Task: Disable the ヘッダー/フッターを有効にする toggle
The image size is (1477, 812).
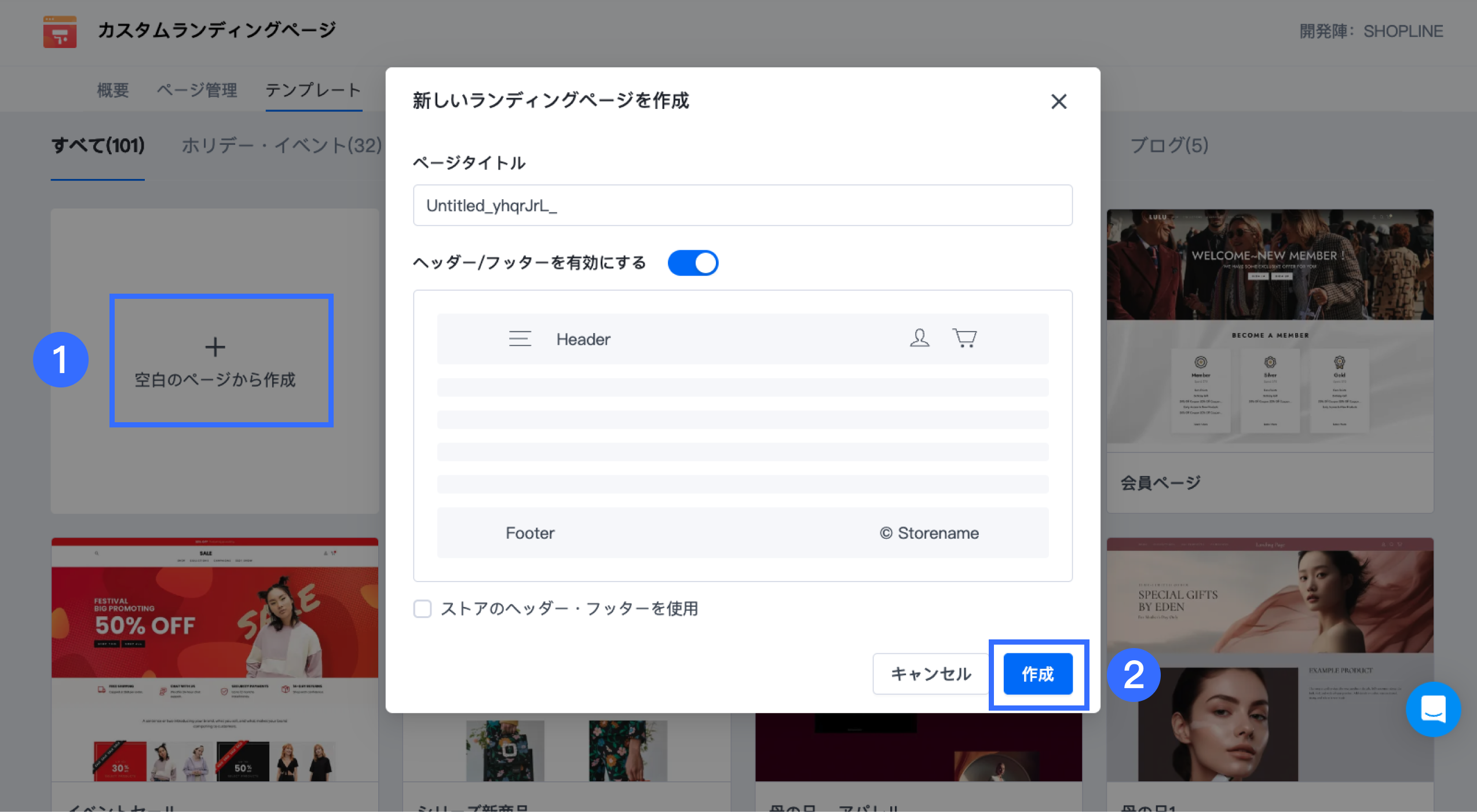Action: click(693, 263)
